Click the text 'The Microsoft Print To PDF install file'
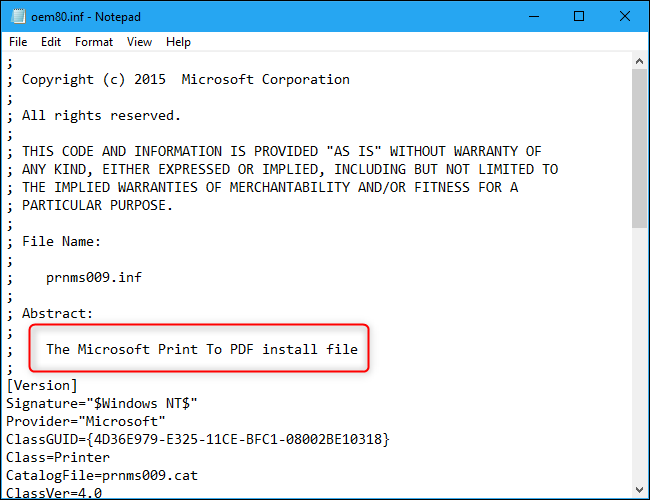Screen dimensions: 650x500 click(x=201, y=349)
